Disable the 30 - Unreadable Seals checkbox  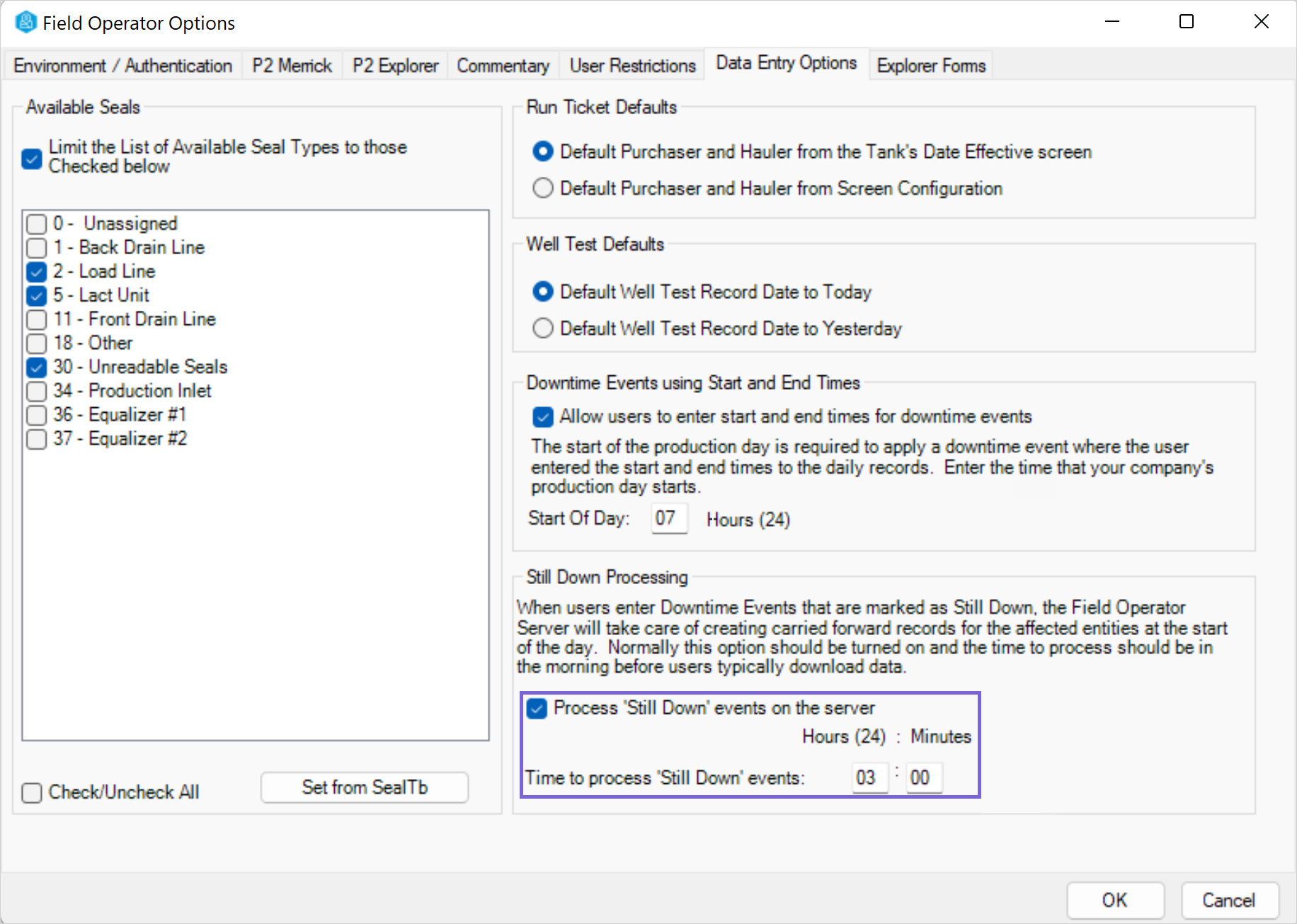point(37,367)
